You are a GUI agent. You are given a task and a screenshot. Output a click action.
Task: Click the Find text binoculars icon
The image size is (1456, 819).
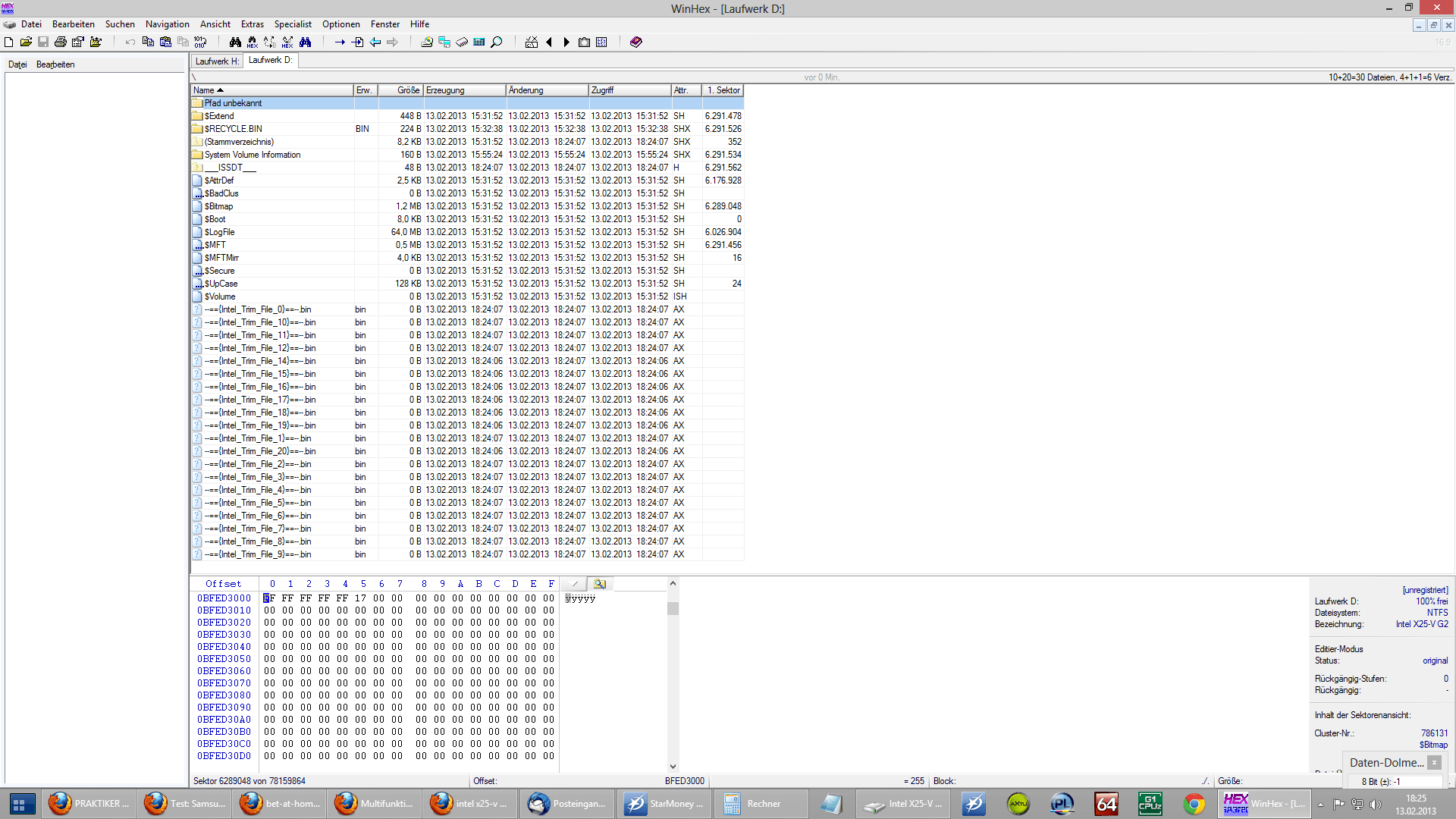(235, 42)
